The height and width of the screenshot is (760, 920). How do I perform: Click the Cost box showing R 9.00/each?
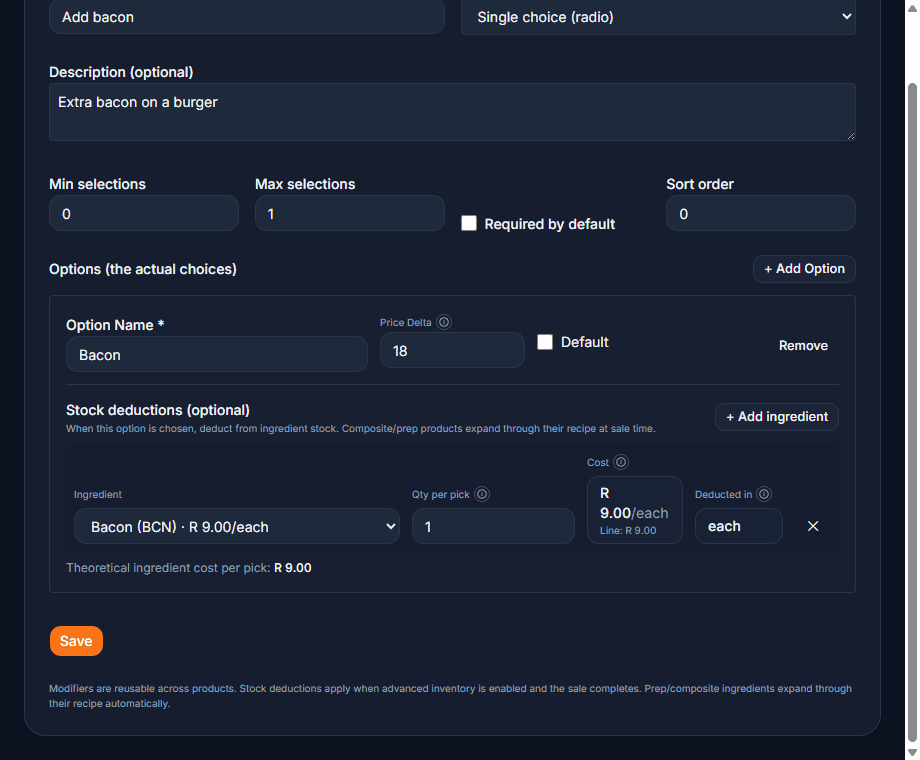point(634,510)
